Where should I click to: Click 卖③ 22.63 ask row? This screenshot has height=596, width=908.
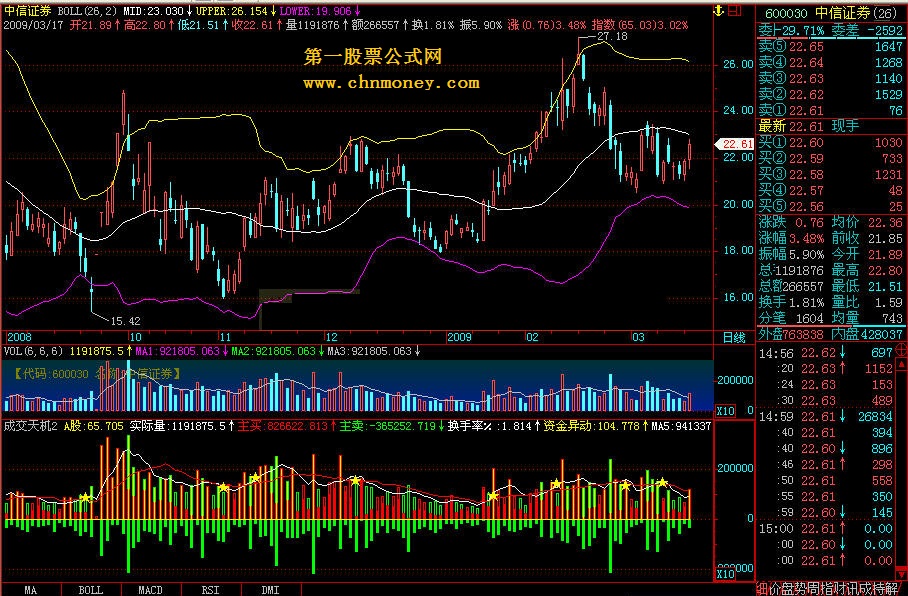point(831,78)
